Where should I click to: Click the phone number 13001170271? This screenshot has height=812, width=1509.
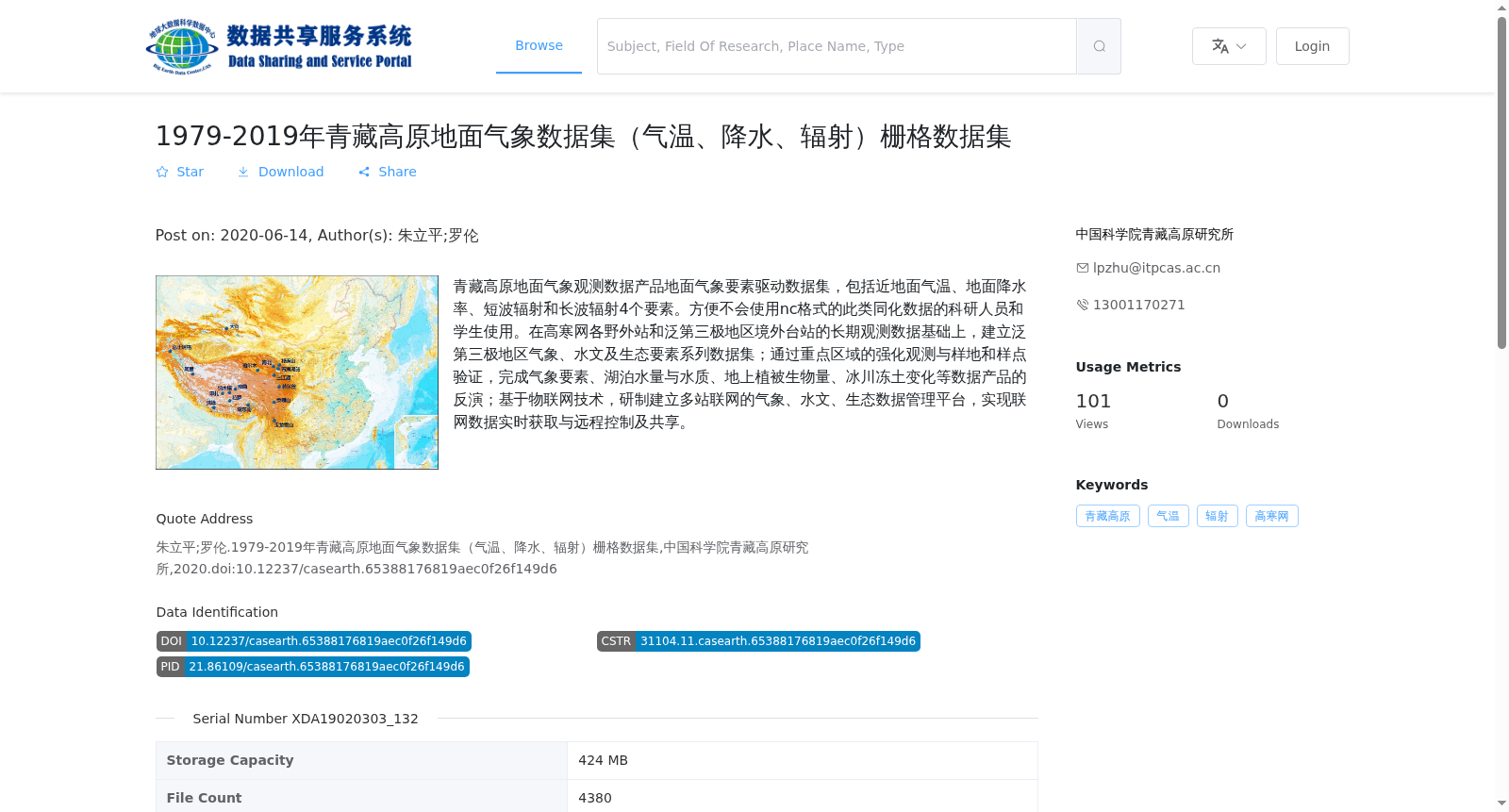click(1138, 305)
